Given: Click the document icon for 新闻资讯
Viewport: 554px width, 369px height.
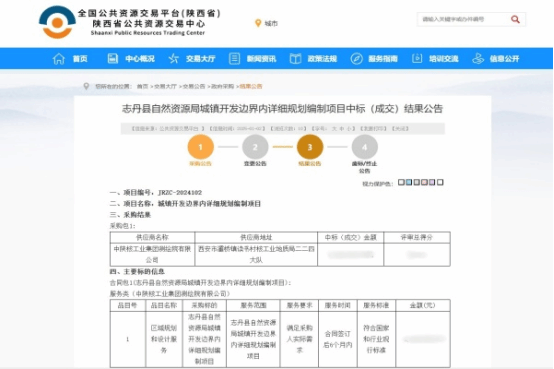Looking at the screenshot, I should point(234,58).
